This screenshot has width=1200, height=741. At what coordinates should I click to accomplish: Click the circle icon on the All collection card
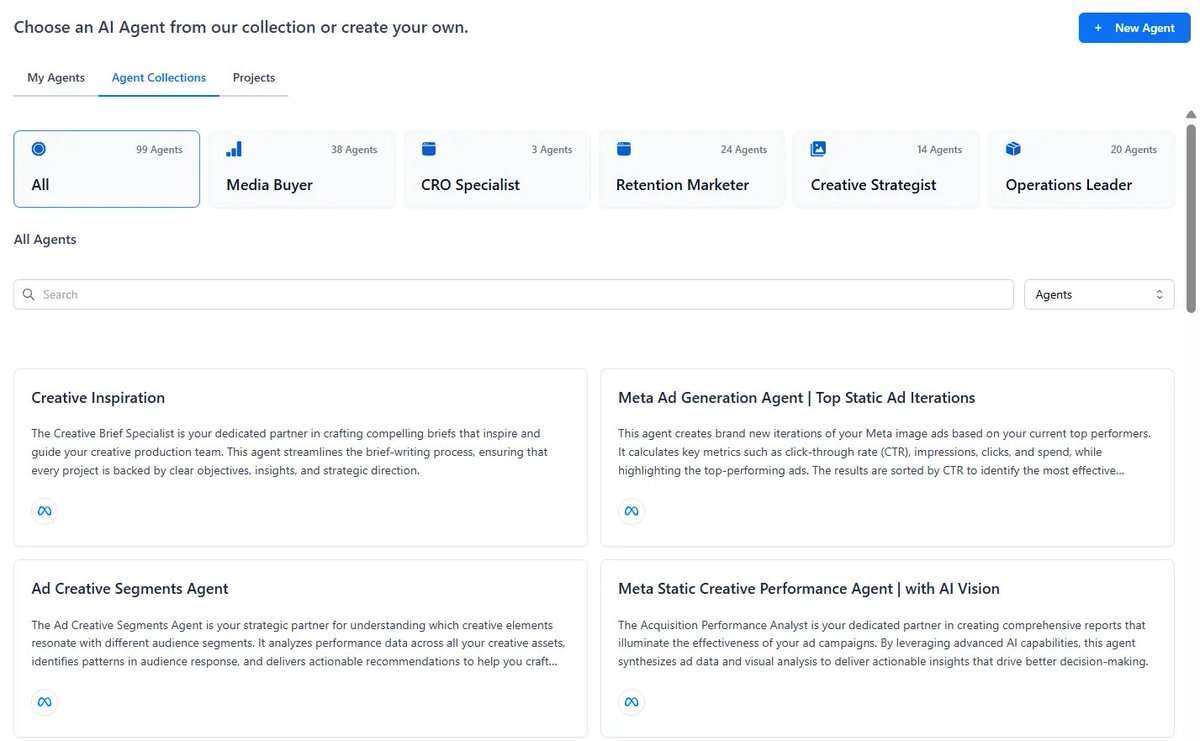[x=39, y=149]
